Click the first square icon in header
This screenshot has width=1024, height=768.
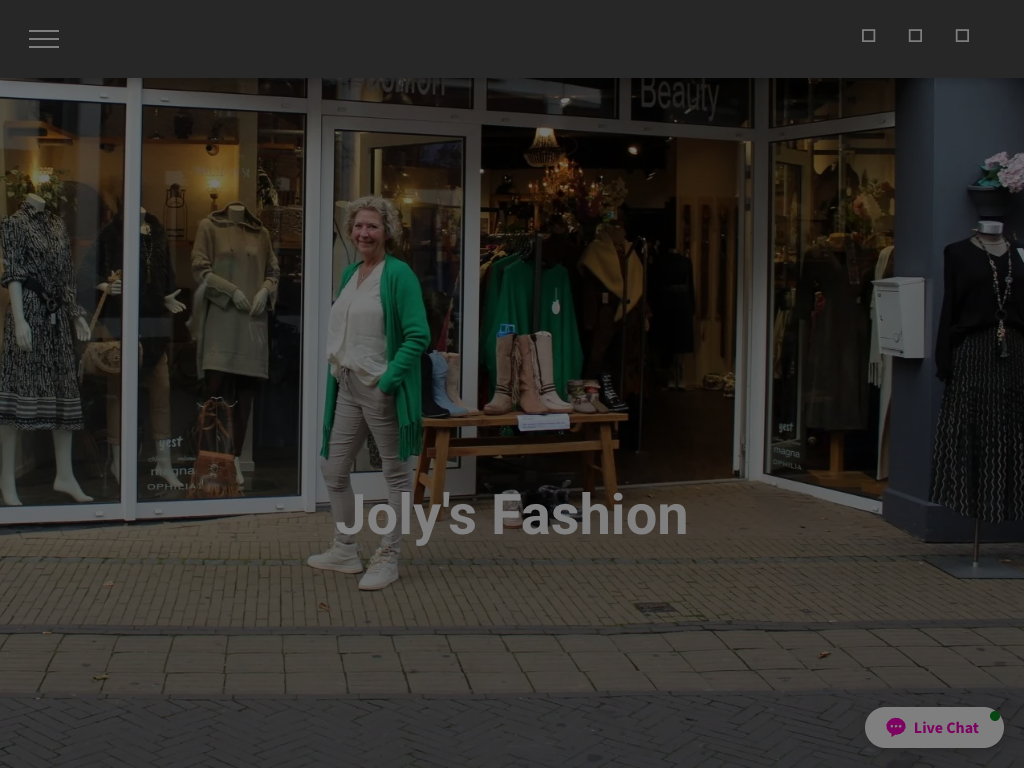click(x=868, y=36)
